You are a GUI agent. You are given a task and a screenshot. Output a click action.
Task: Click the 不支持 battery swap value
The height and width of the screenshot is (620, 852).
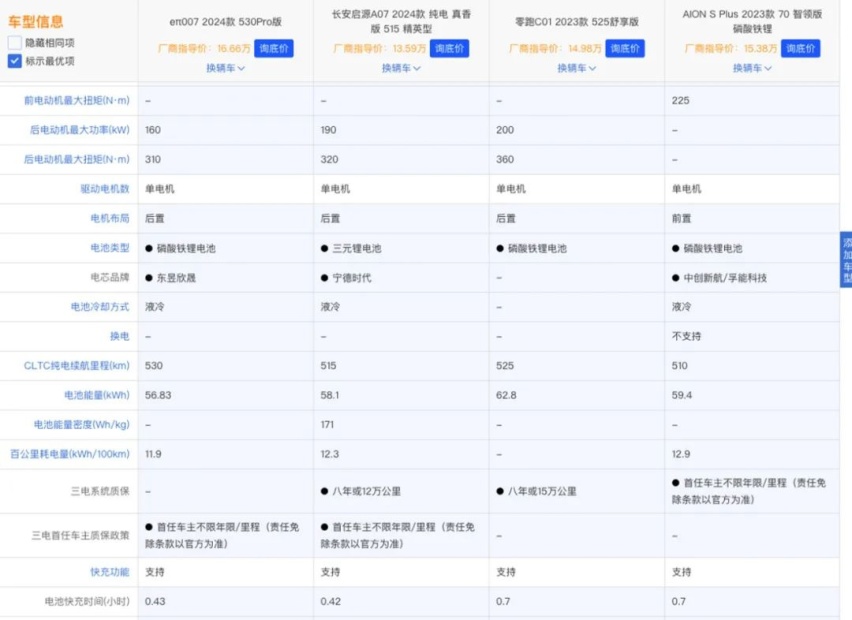click(686, 336)
